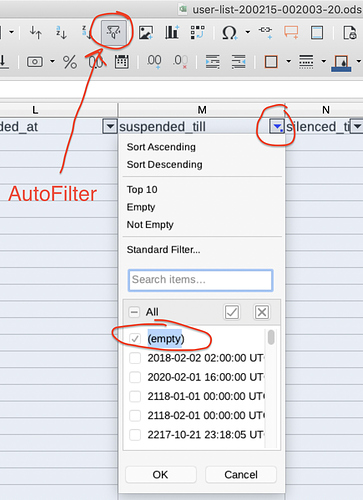Insert a hyperlink from the toolbar
This screenshot has width=363, height=500.
(x=266, y=32)
